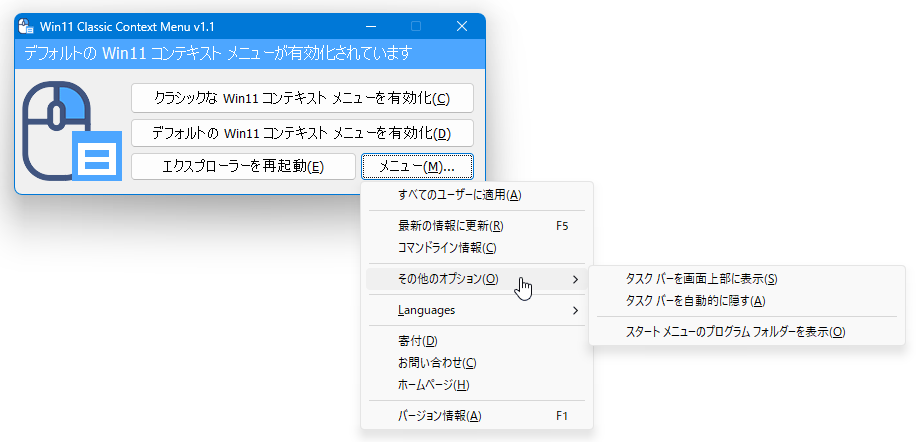Click エクスプローラーを再起動 button

coord(243,167)
